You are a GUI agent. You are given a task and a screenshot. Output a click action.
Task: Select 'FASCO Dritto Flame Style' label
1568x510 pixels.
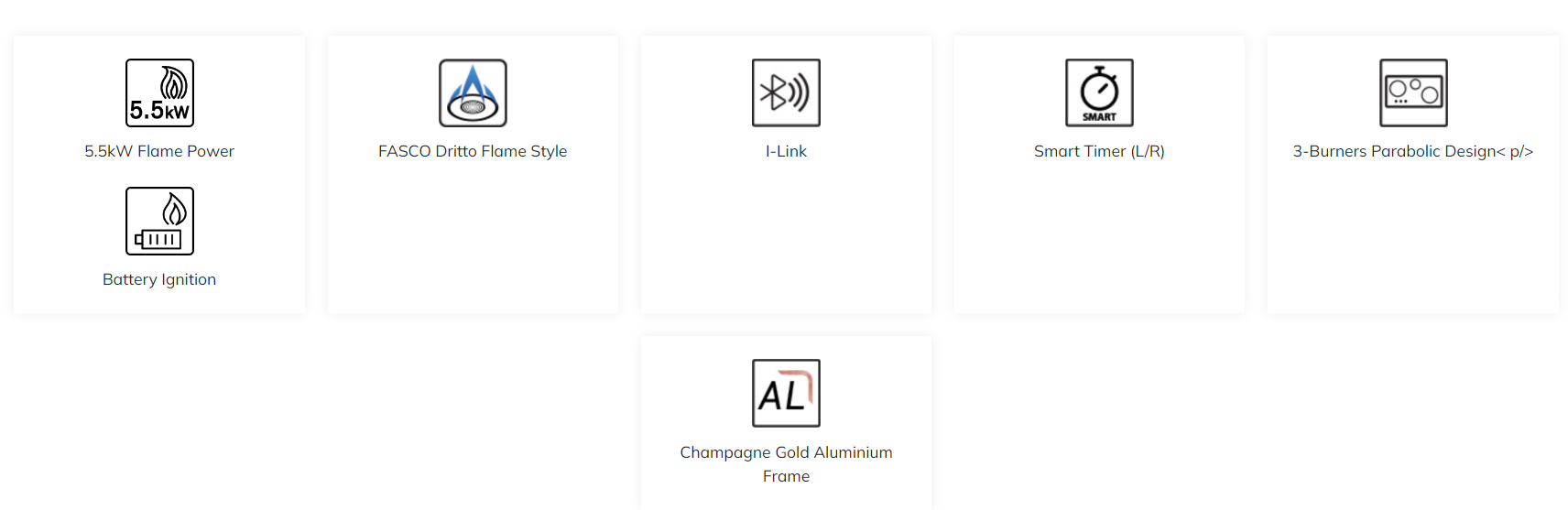click(473, 151)
